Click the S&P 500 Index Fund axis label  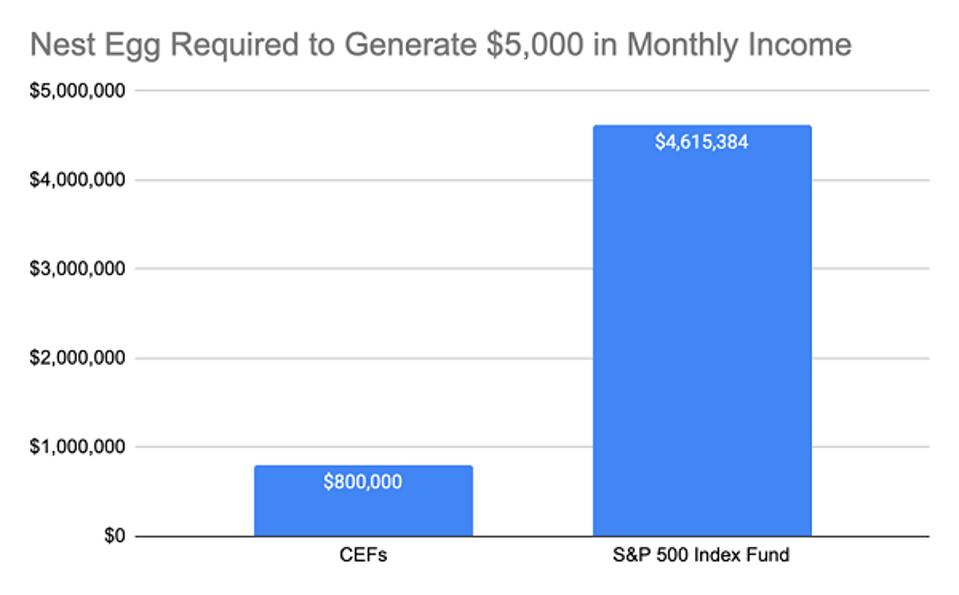pyautogui.click(x=702, y=556)
